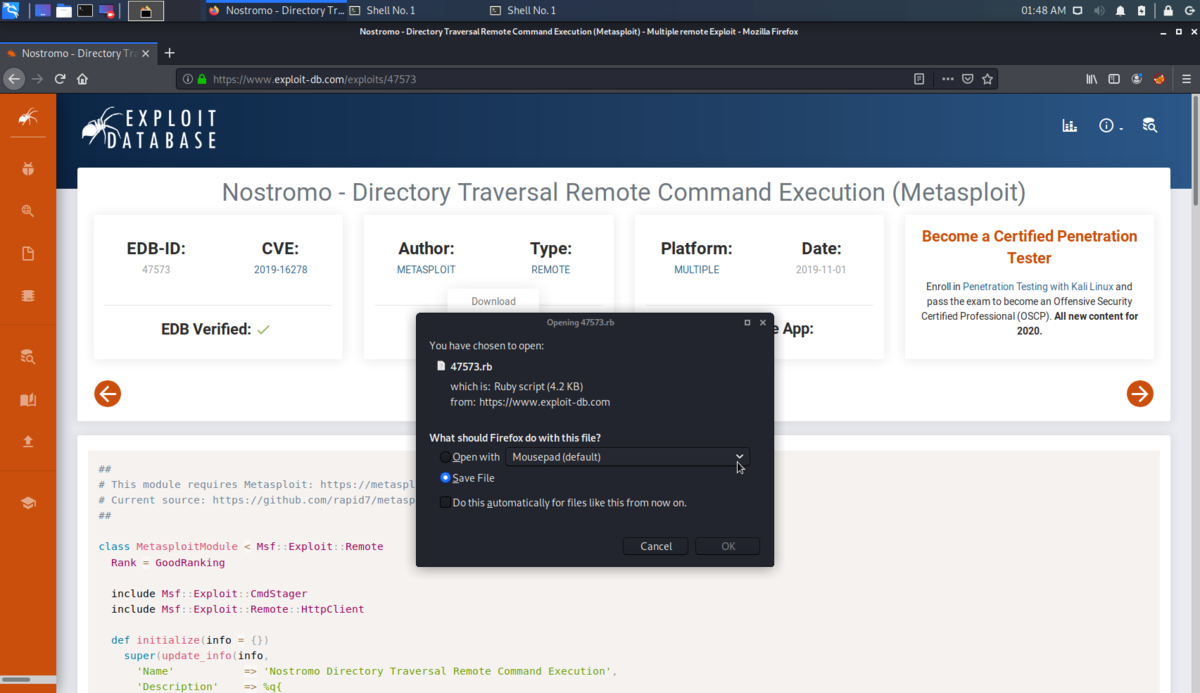Expand the Mousepad (default) application dropdown
Image resolution: width=1200 pixels, height=693 pixels.
(x=627, y=457)
